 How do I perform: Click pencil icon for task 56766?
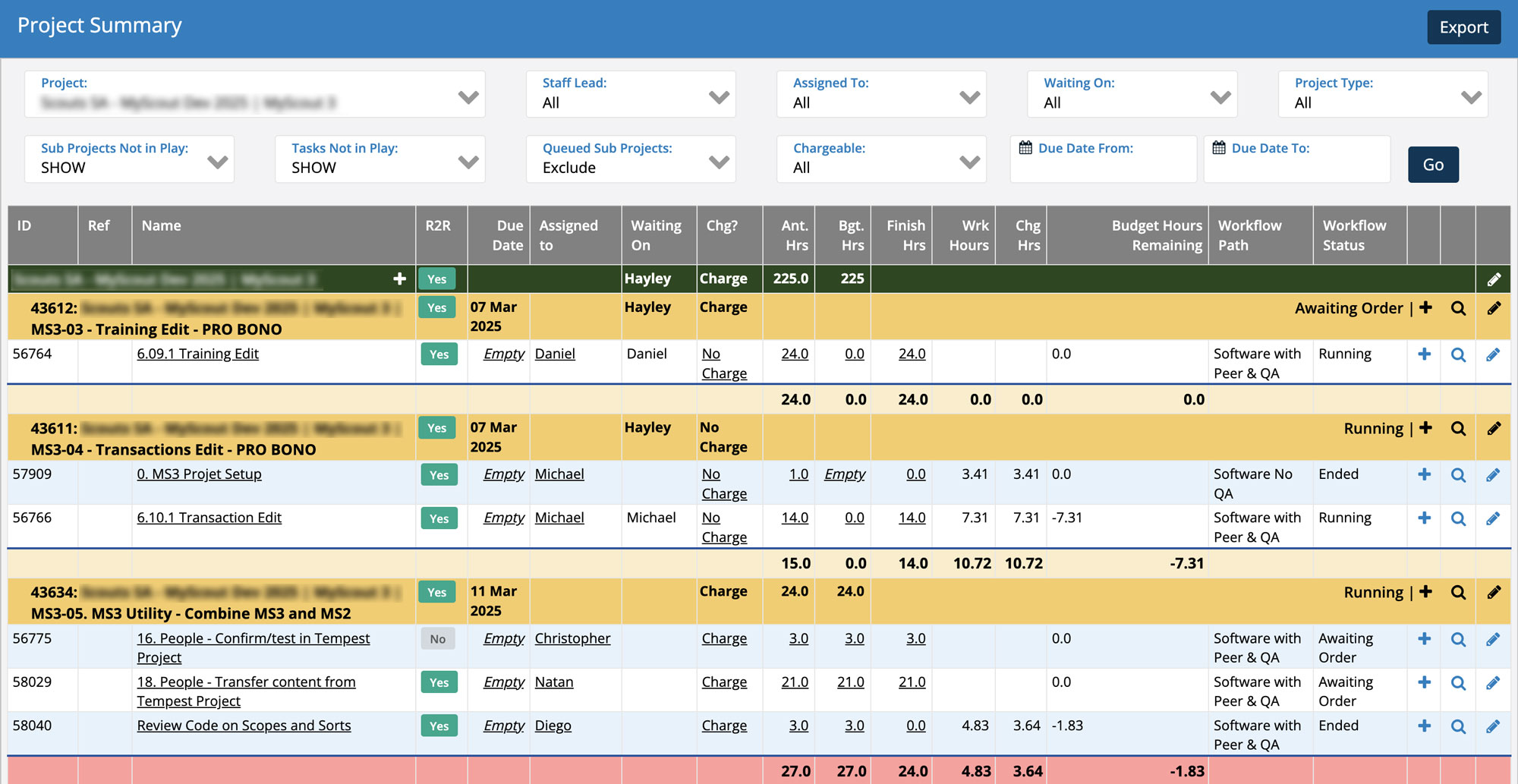1492,518
